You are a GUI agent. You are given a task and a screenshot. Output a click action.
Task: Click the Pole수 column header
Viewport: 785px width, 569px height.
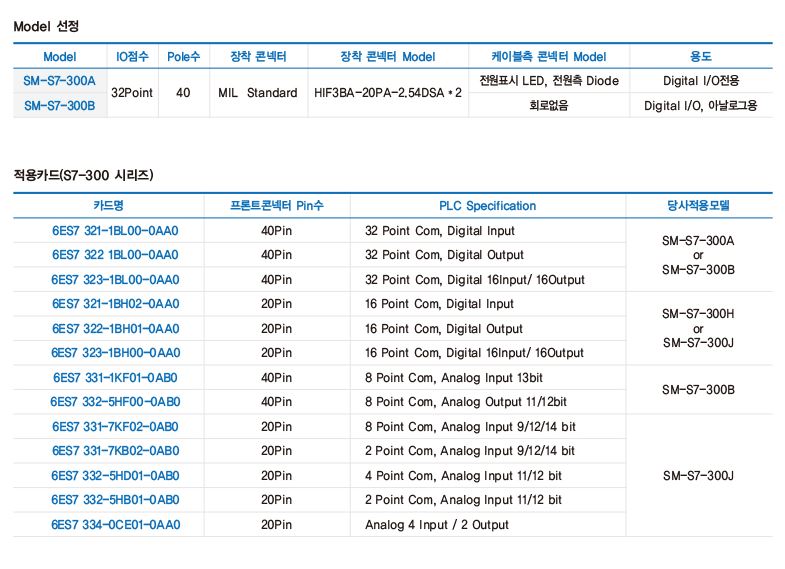pos(184,57)
